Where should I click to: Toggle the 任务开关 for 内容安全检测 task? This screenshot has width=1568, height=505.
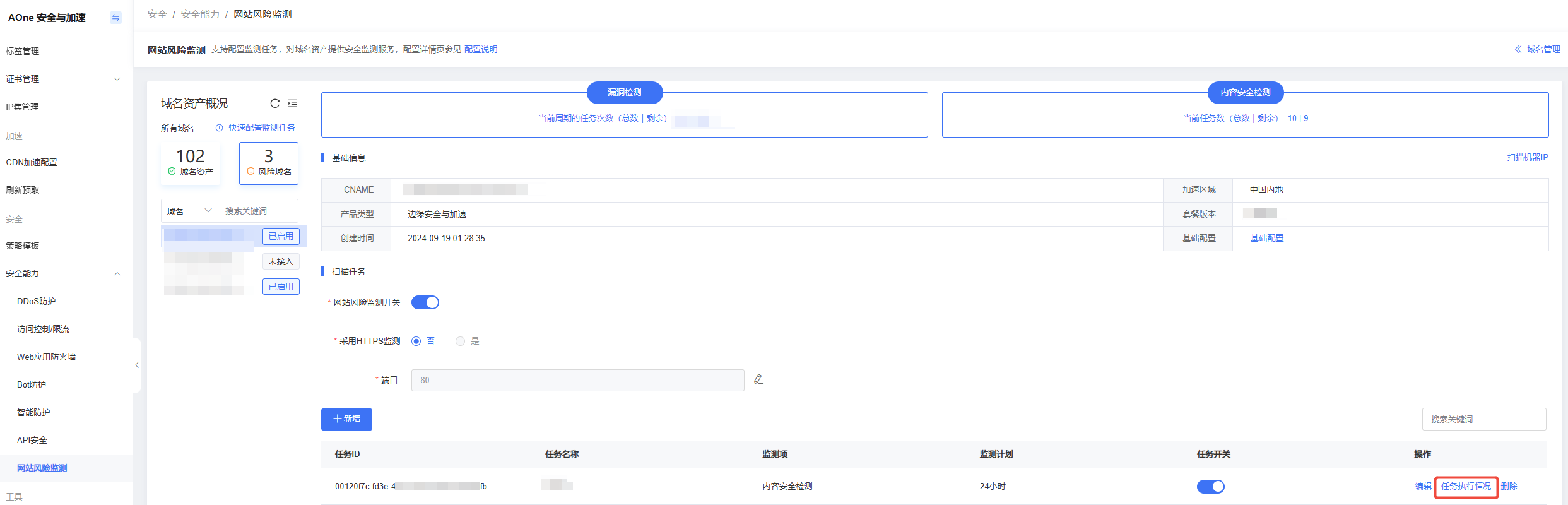click(1211, 486)
